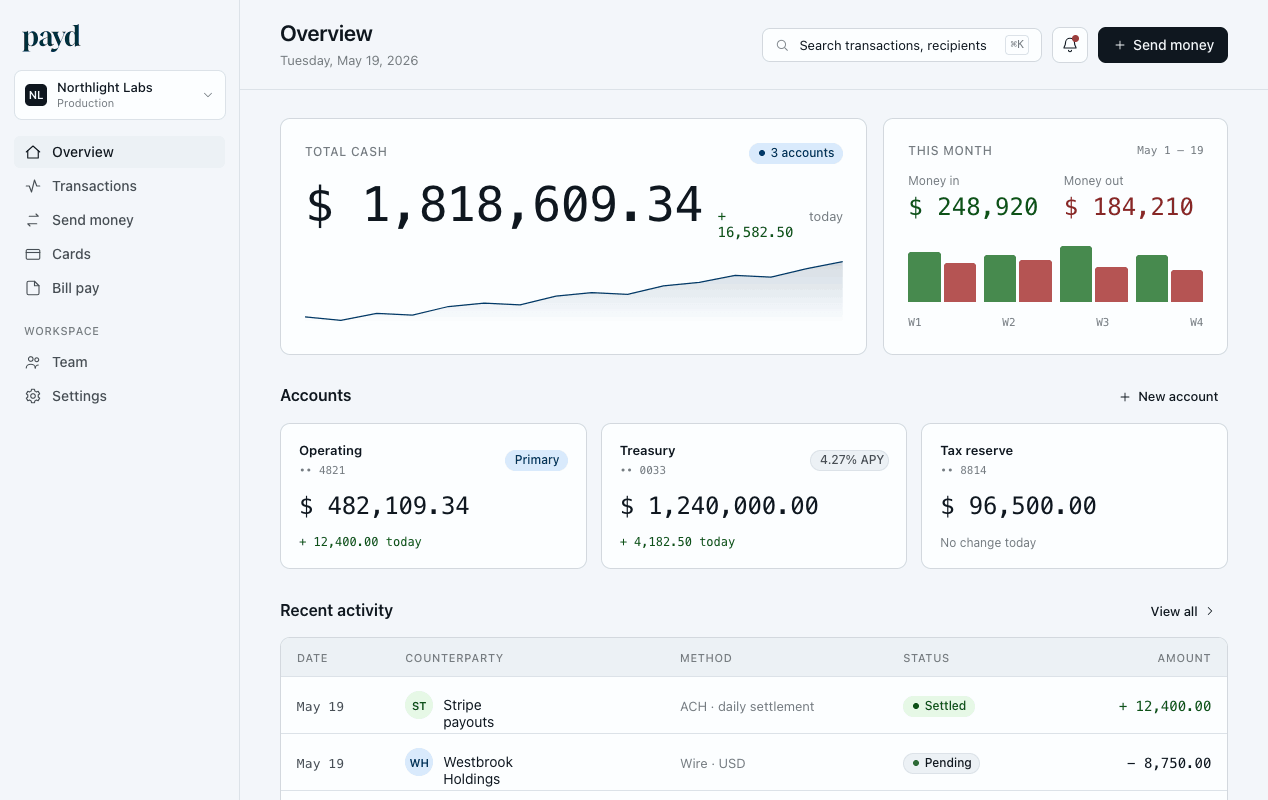This screenshot has height=800, width=1268.
Task: Click the Overview home icon
Action: [x=33, y=152]
